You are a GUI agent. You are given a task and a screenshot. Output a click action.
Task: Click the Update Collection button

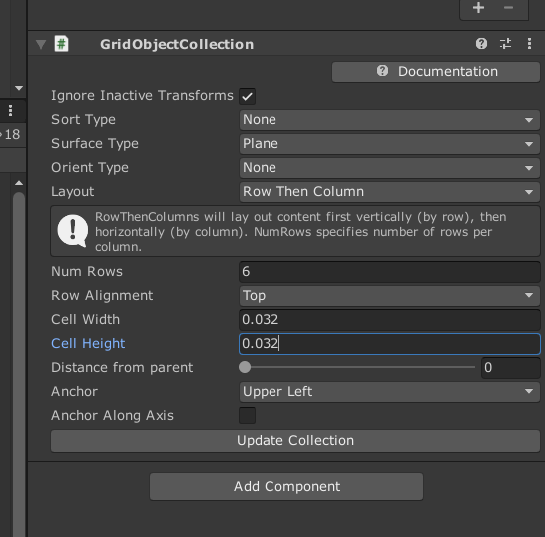pyautogui.click(x=295, y=441)
